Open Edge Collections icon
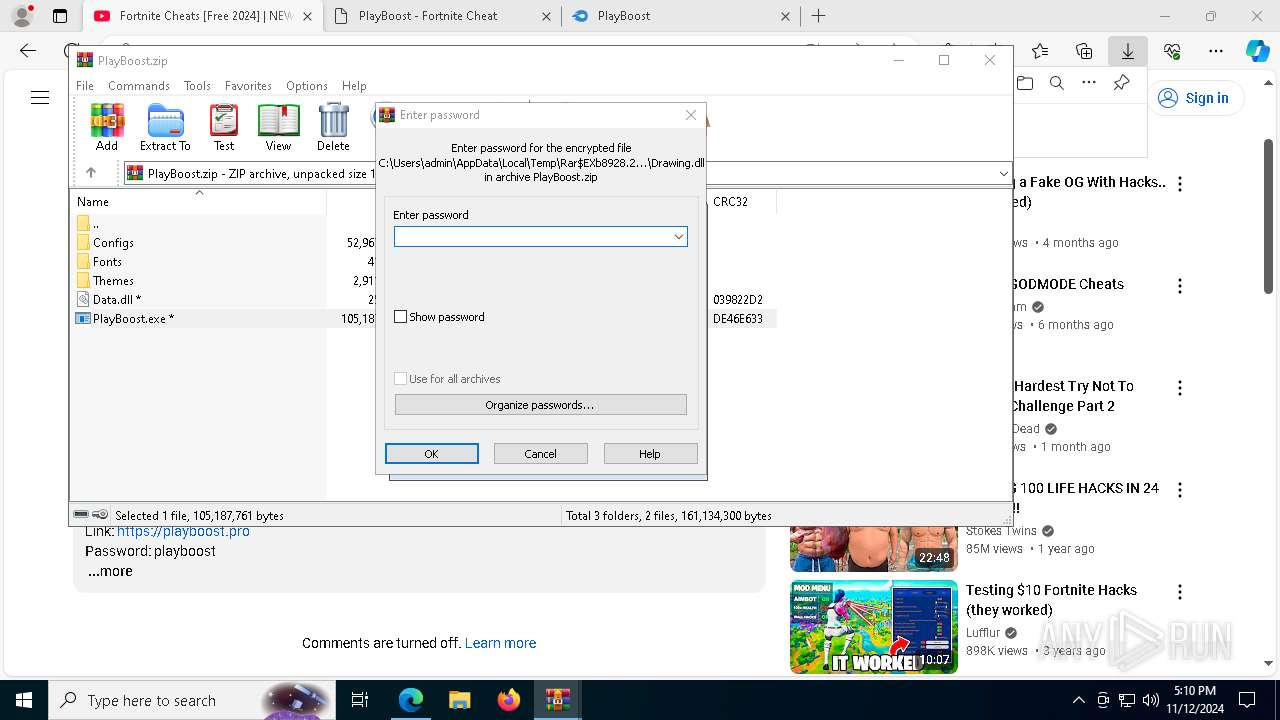Image resolution: width=1280 pixels, height=720 pixels. (x=1084, y=51)
